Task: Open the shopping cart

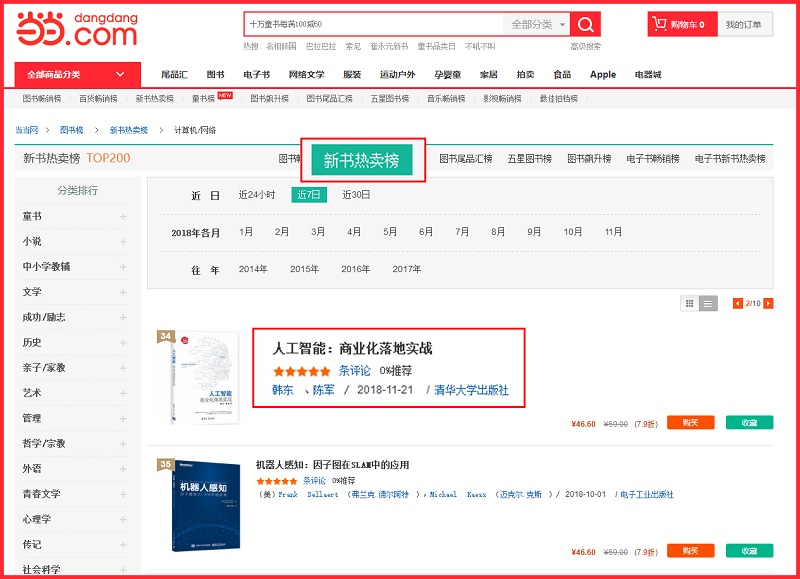Action: pos(682,24)
